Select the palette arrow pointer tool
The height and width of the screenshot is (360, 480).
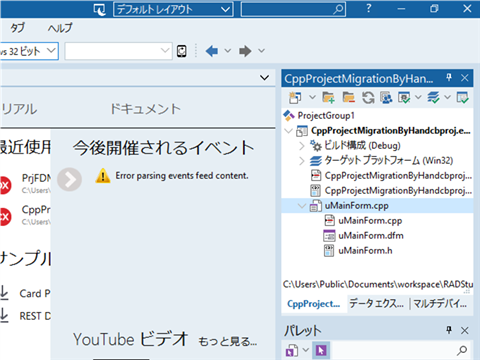(321, 350)
